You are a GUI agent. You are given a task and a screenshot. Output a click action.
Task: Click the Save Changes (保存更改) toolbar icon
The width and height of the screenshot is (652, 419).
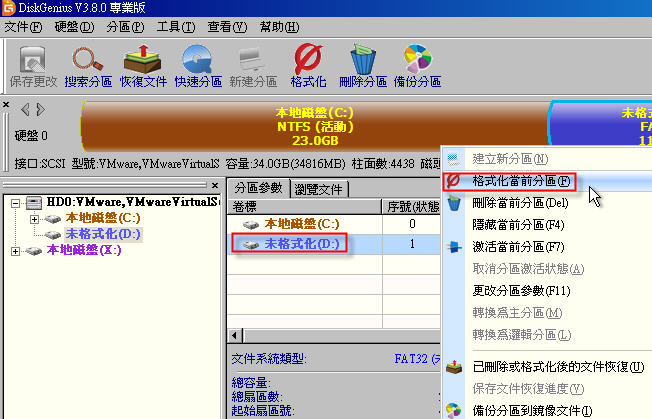click(x=33, y=66)
